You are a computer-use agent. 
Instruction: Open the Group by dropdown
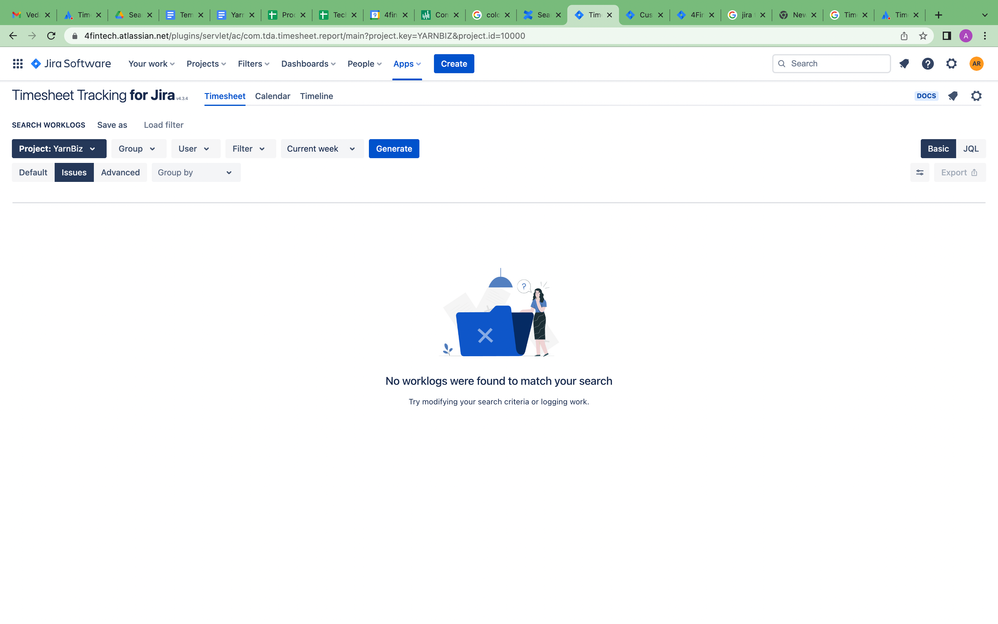click(196, 173)
